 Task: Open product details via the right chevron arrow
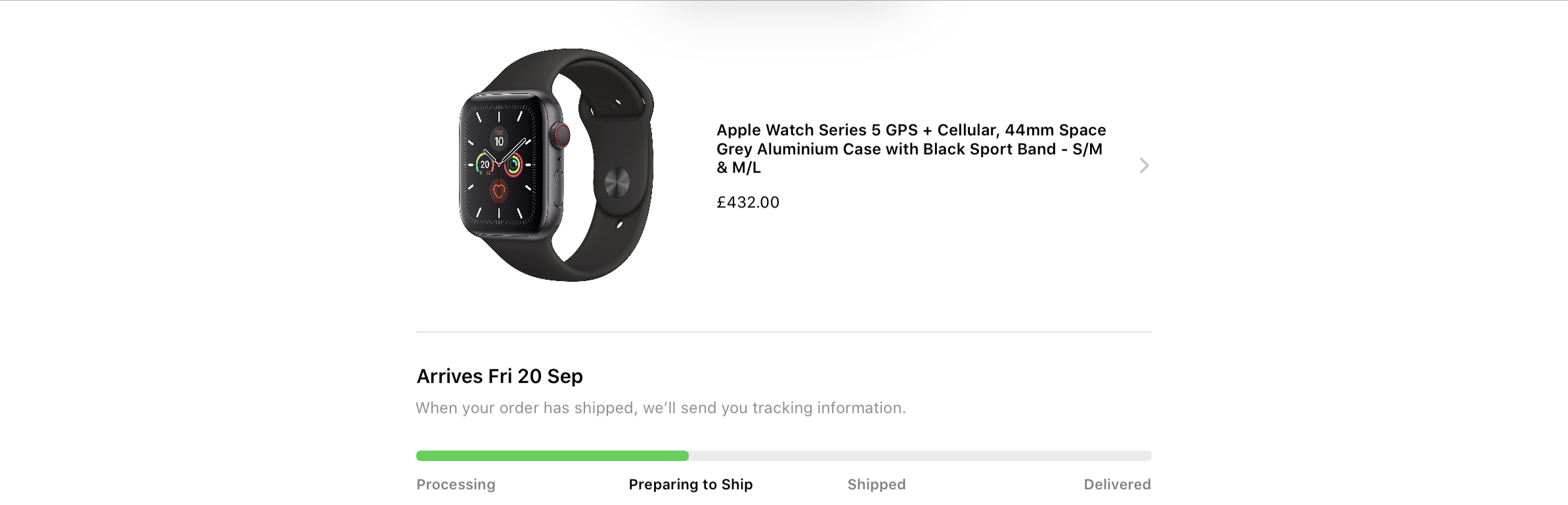tap(1144, 165)
